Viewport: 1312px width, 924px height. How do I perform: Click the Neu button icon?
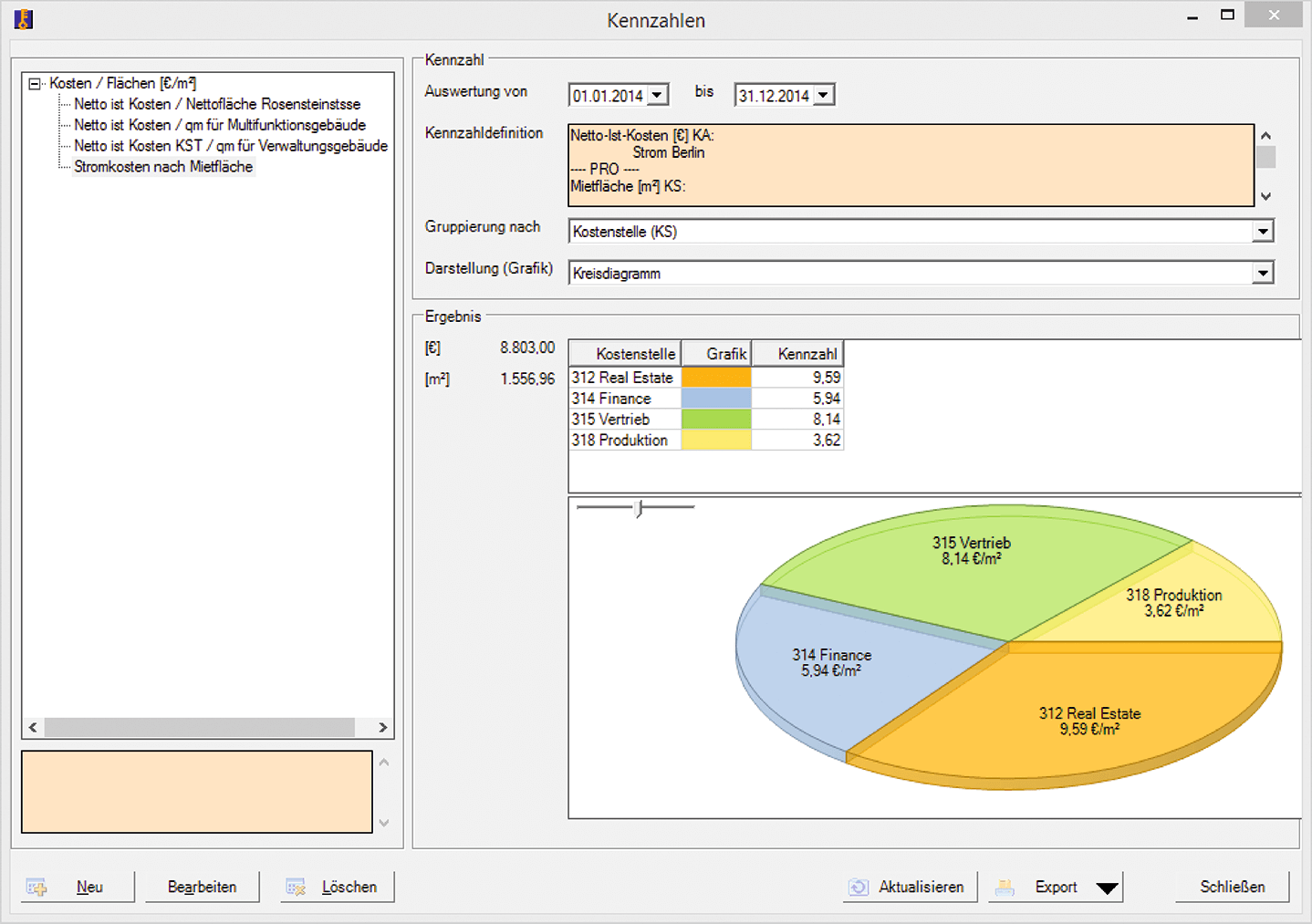(x=36, y=887)
